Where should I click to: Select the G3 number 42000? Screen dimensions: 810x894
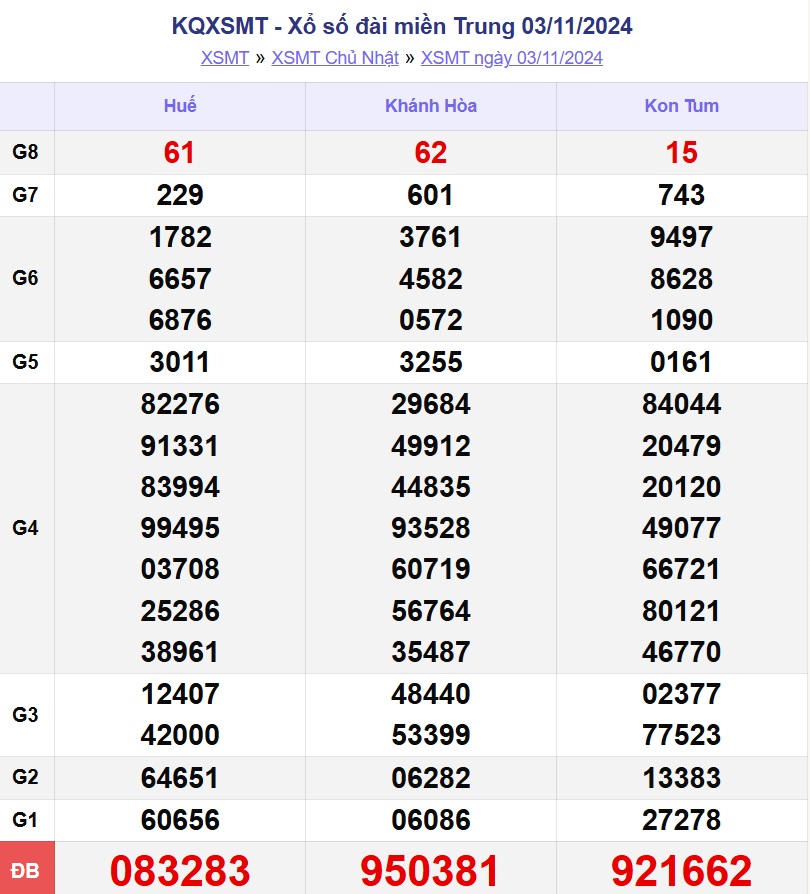pyautogui.click(x=180, y=735)
